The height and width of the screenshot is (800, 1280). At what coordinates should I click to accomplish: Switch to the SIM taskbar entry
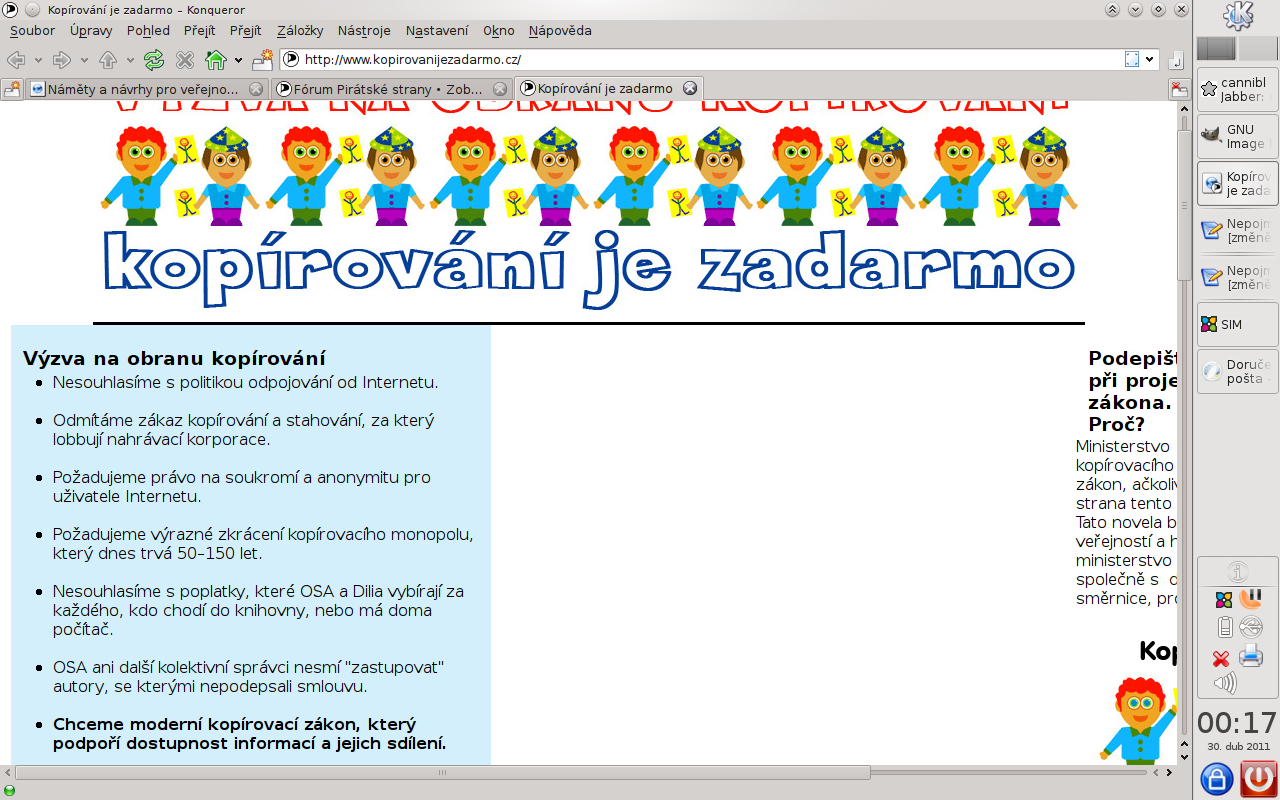(x=1238, y=325)
